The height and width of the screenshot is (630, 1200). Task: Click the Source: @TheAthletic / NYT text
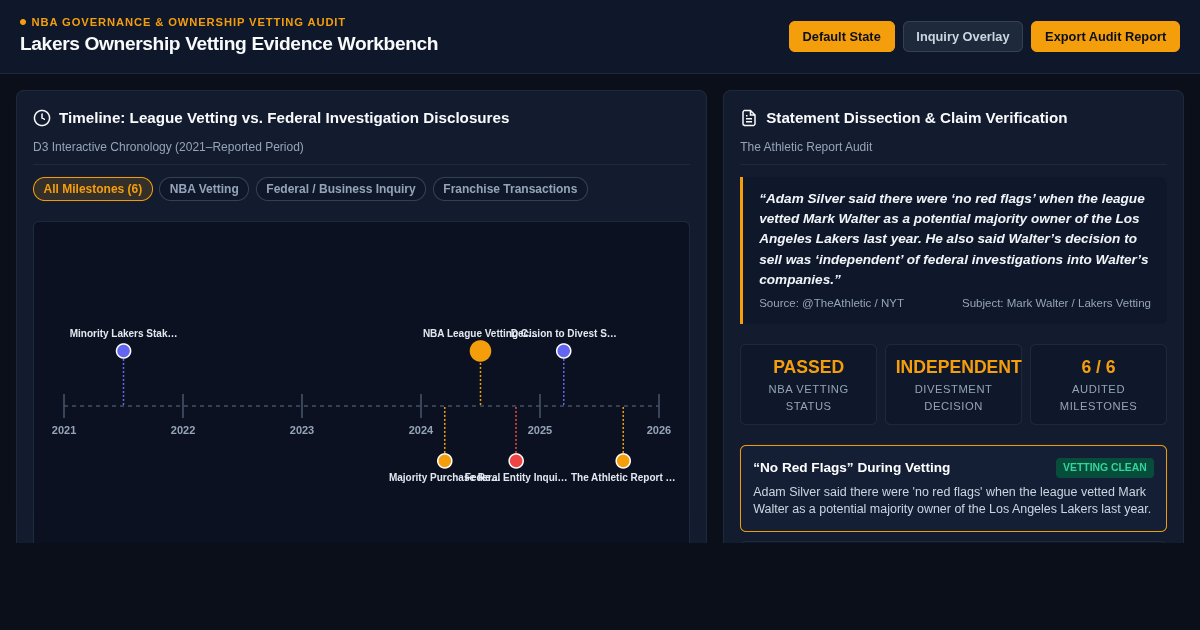(x=831, y=303)
